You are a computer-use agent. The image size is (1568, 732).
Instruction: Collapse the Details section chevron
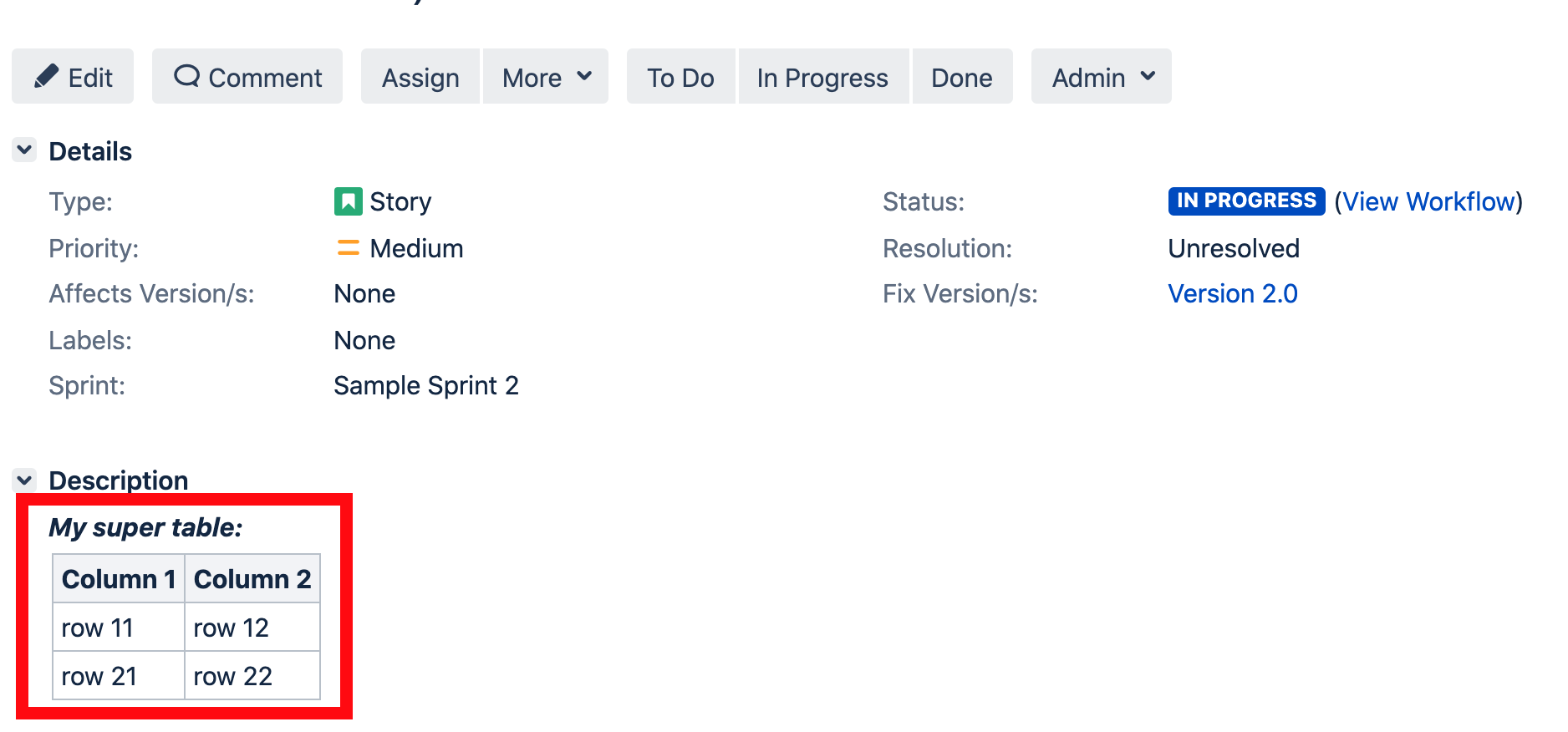[x=24, y=150]
